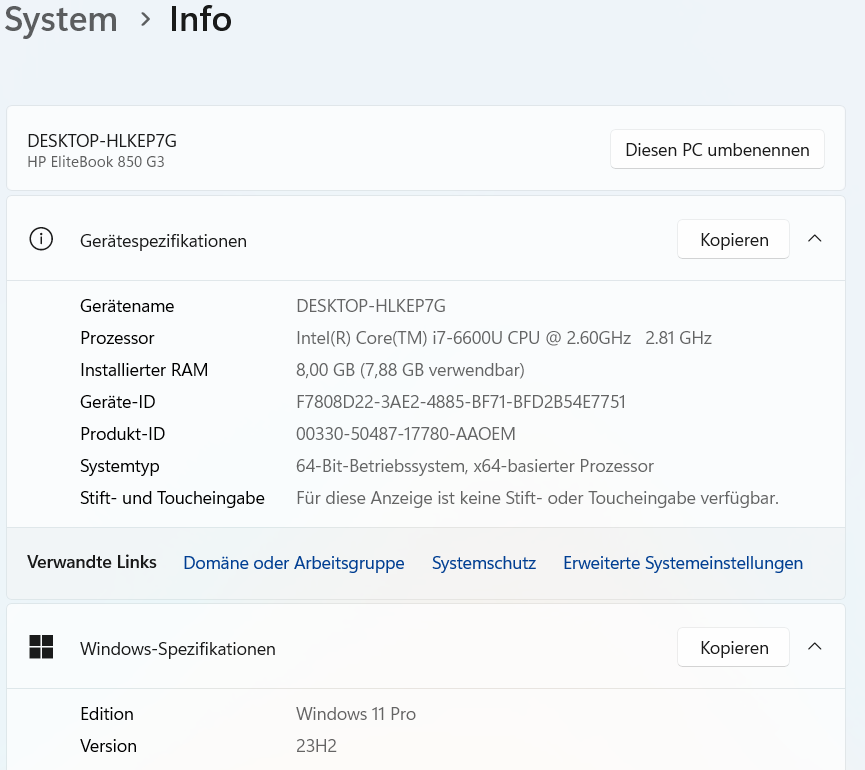Click the breadcrumb arrow between System and Info
This screenshot has width=865, height=770.
point(146,20)
